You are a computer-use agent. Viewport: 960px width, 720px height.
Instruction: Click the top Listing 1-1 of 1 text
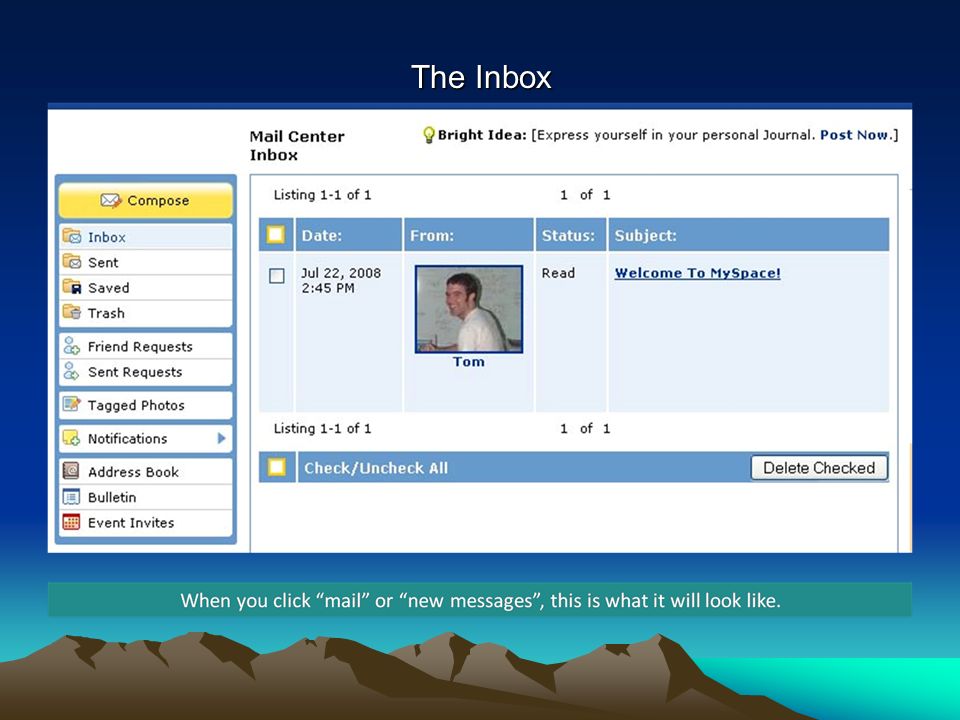tap(322, 195)
